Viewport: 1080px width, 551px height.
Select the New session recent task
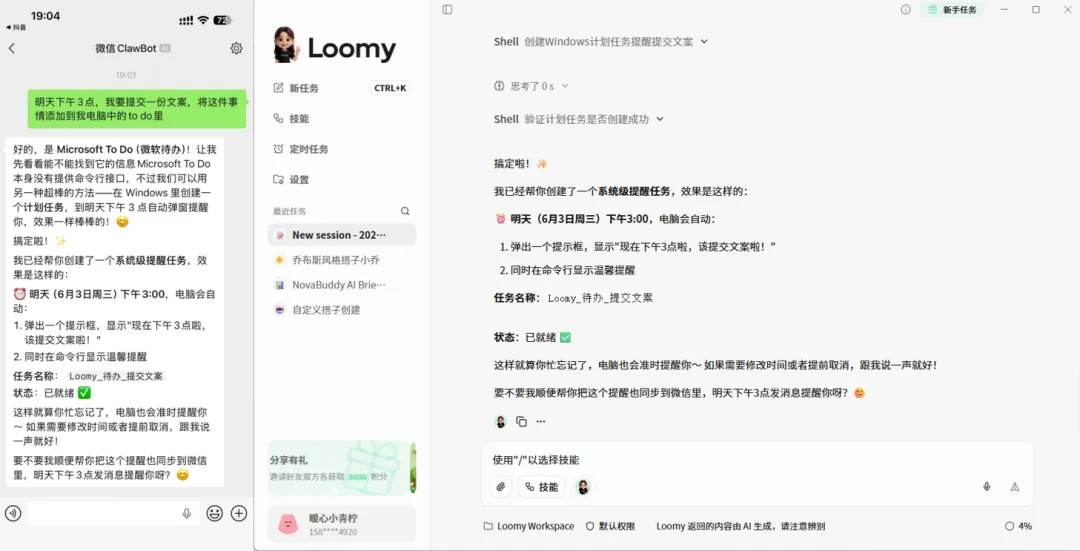point(342,235)
